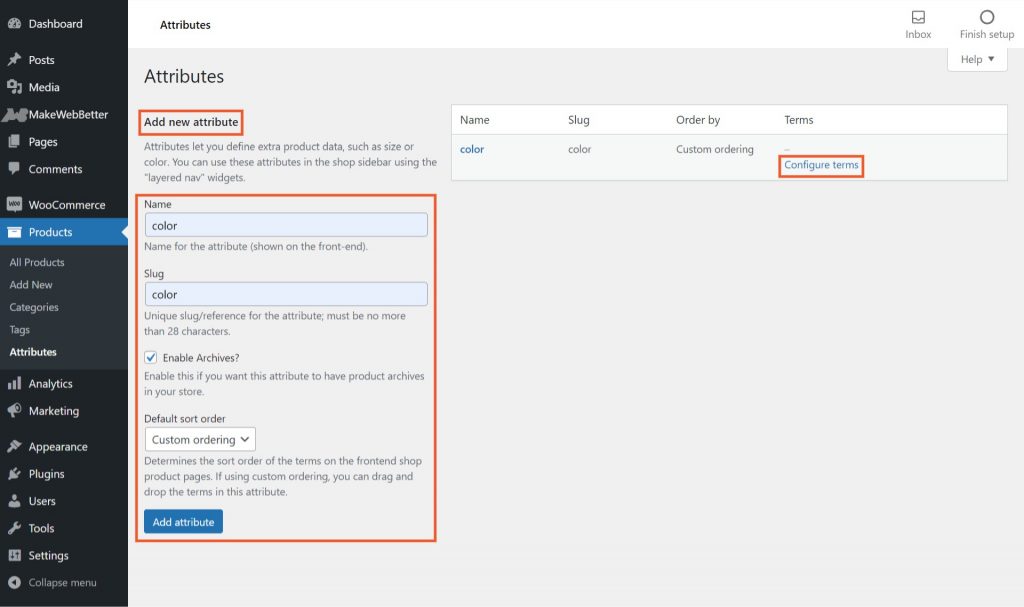Open Comments menu item
This screenshot has width=1024, height=607.
(56, 169)
